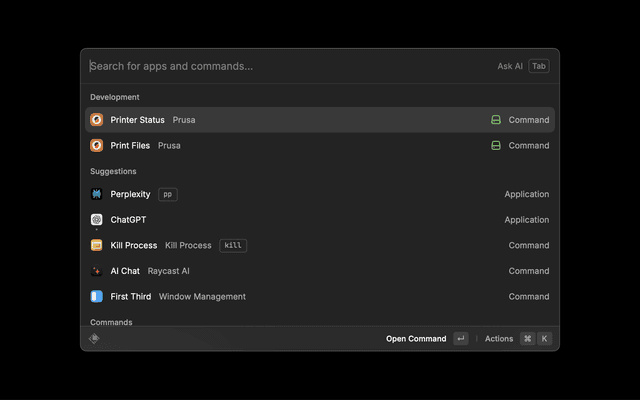
Task: Click the 'pp' alias tag next to Perplexity
Action: click(x=168, y=194)
